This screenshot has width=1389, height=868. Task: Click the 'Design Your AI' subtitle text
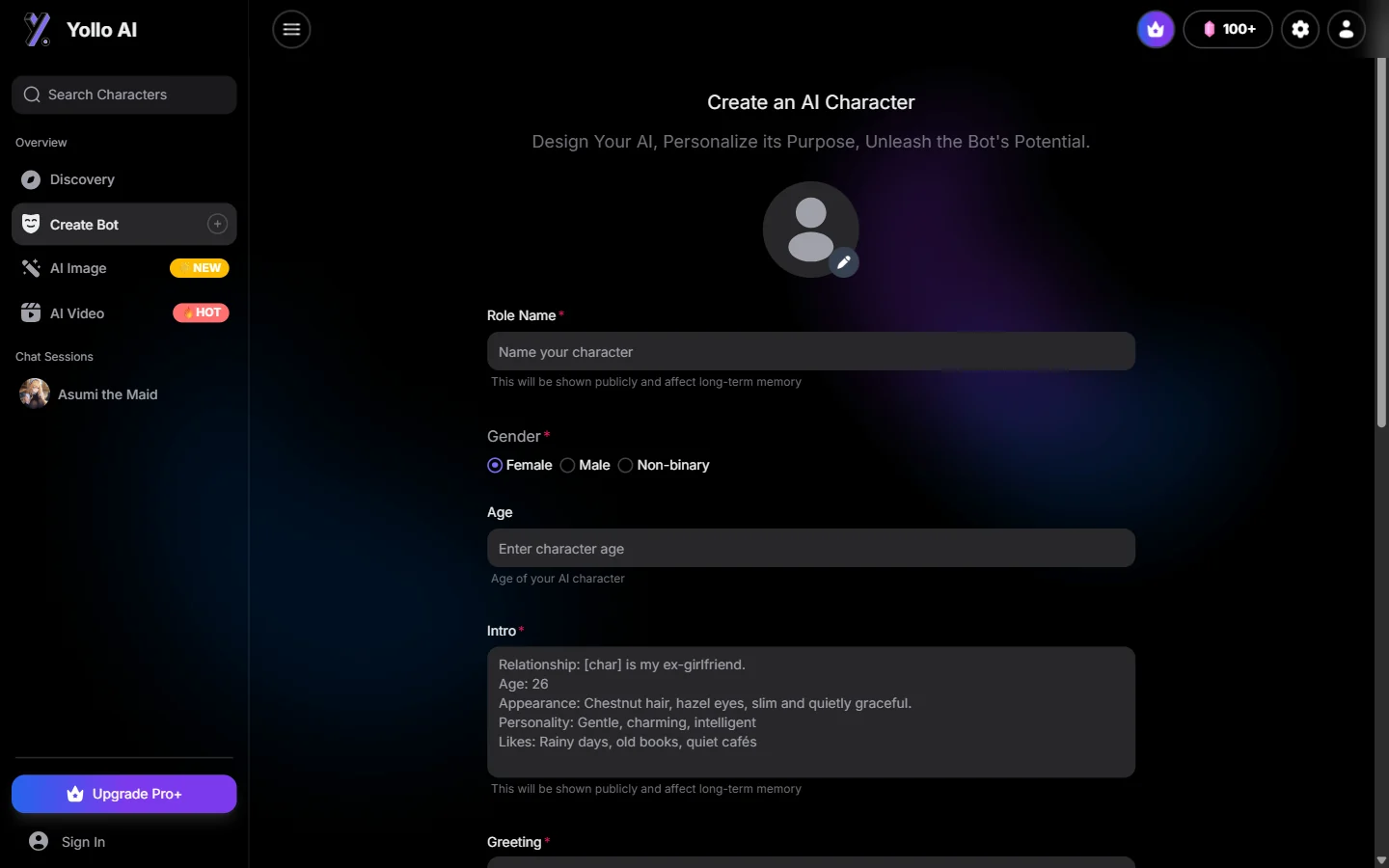pyautogui.click(x=811, y=142)
